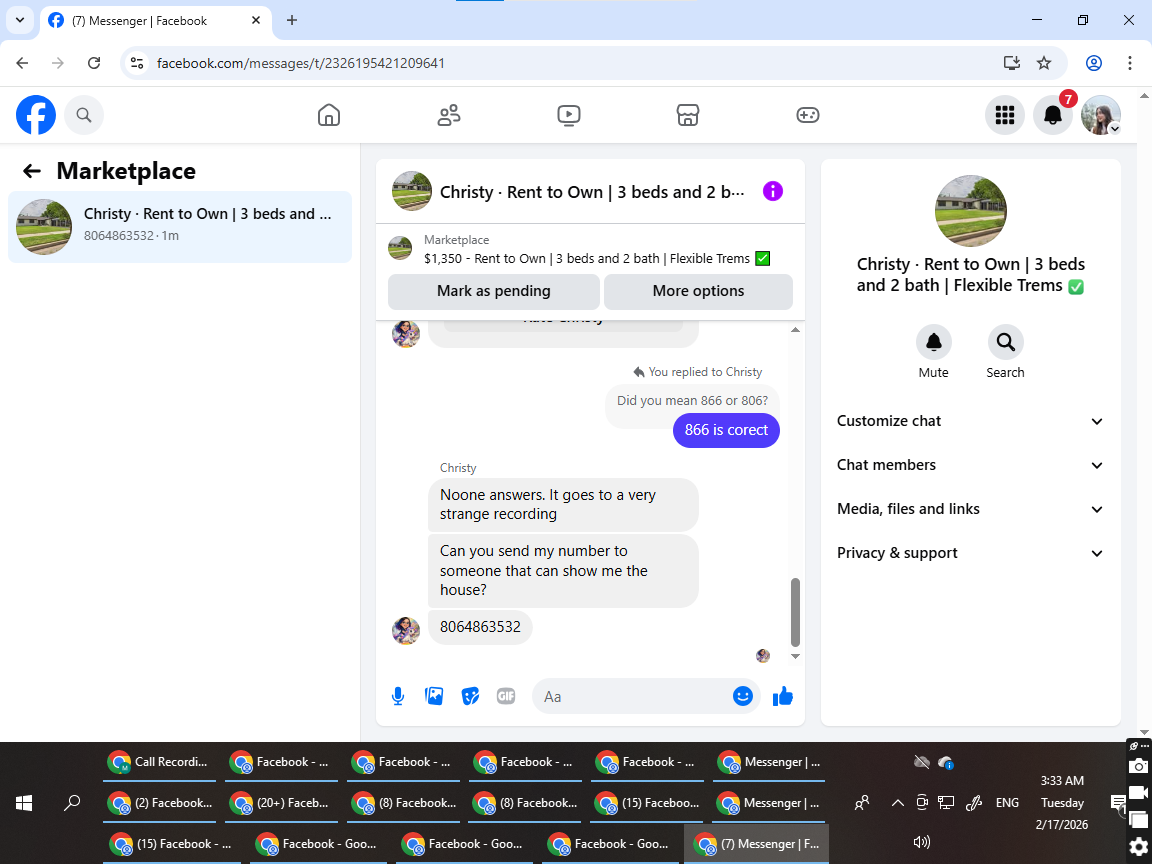Choose a sticker icon

click(470, 696)
